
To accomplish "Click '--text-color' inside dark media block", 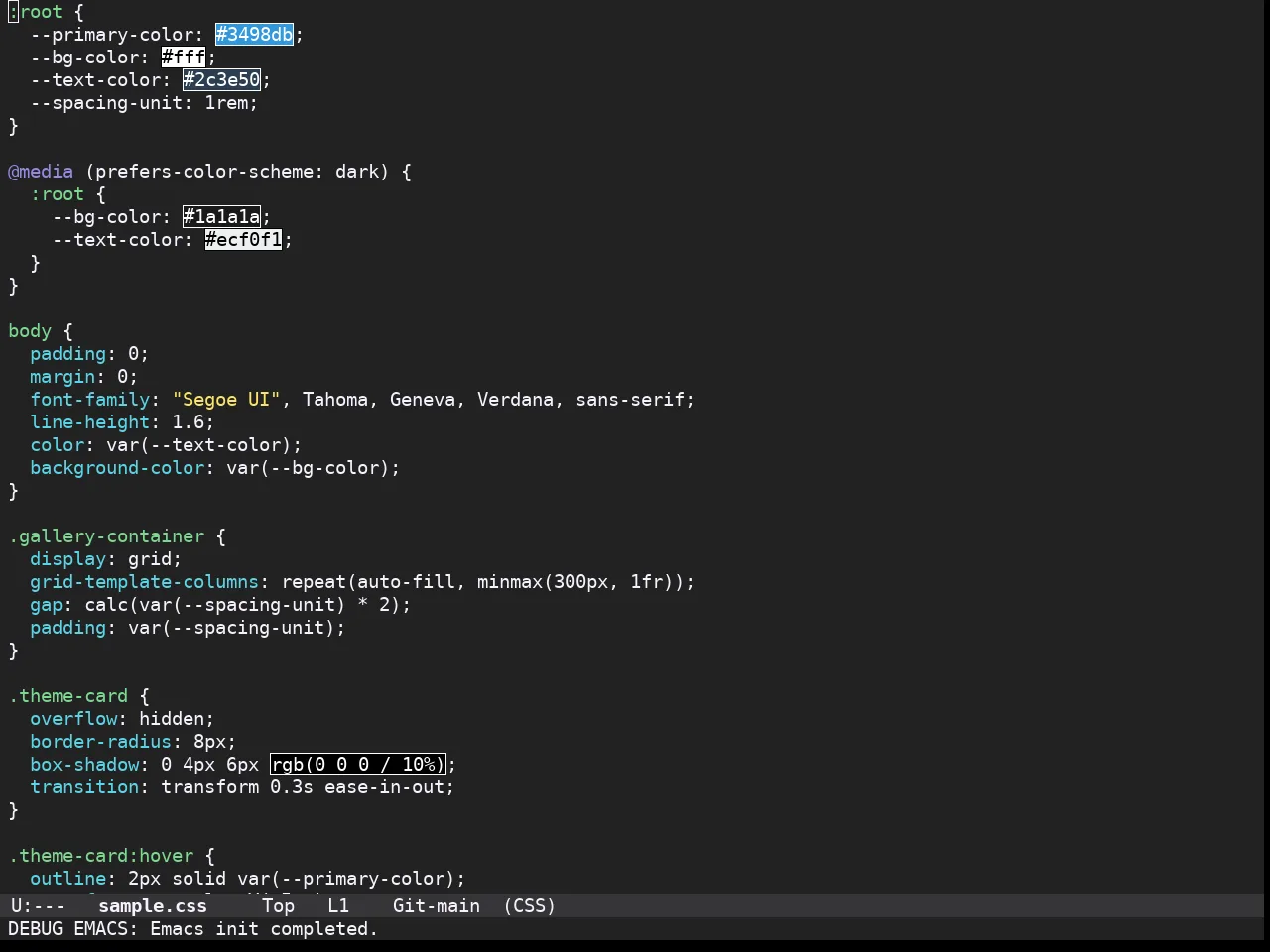I will (x=117, y=240).
